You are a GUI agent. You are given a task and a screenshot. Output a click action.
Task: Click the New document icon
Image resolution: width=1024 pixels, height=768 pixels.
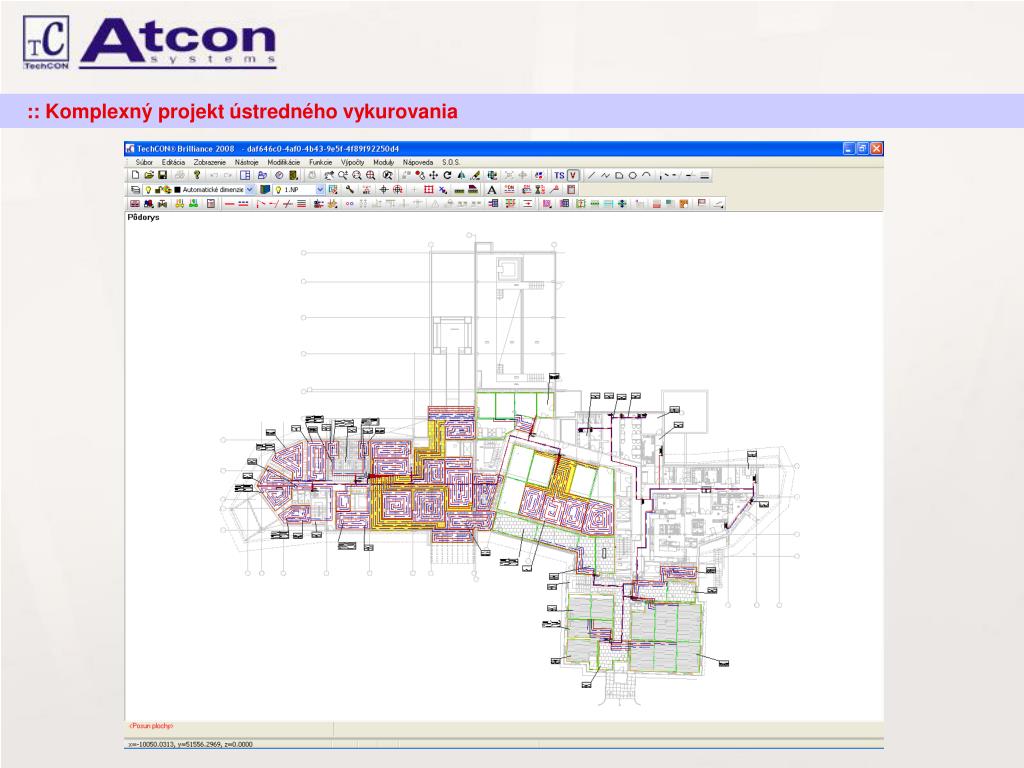coord(135,175)
